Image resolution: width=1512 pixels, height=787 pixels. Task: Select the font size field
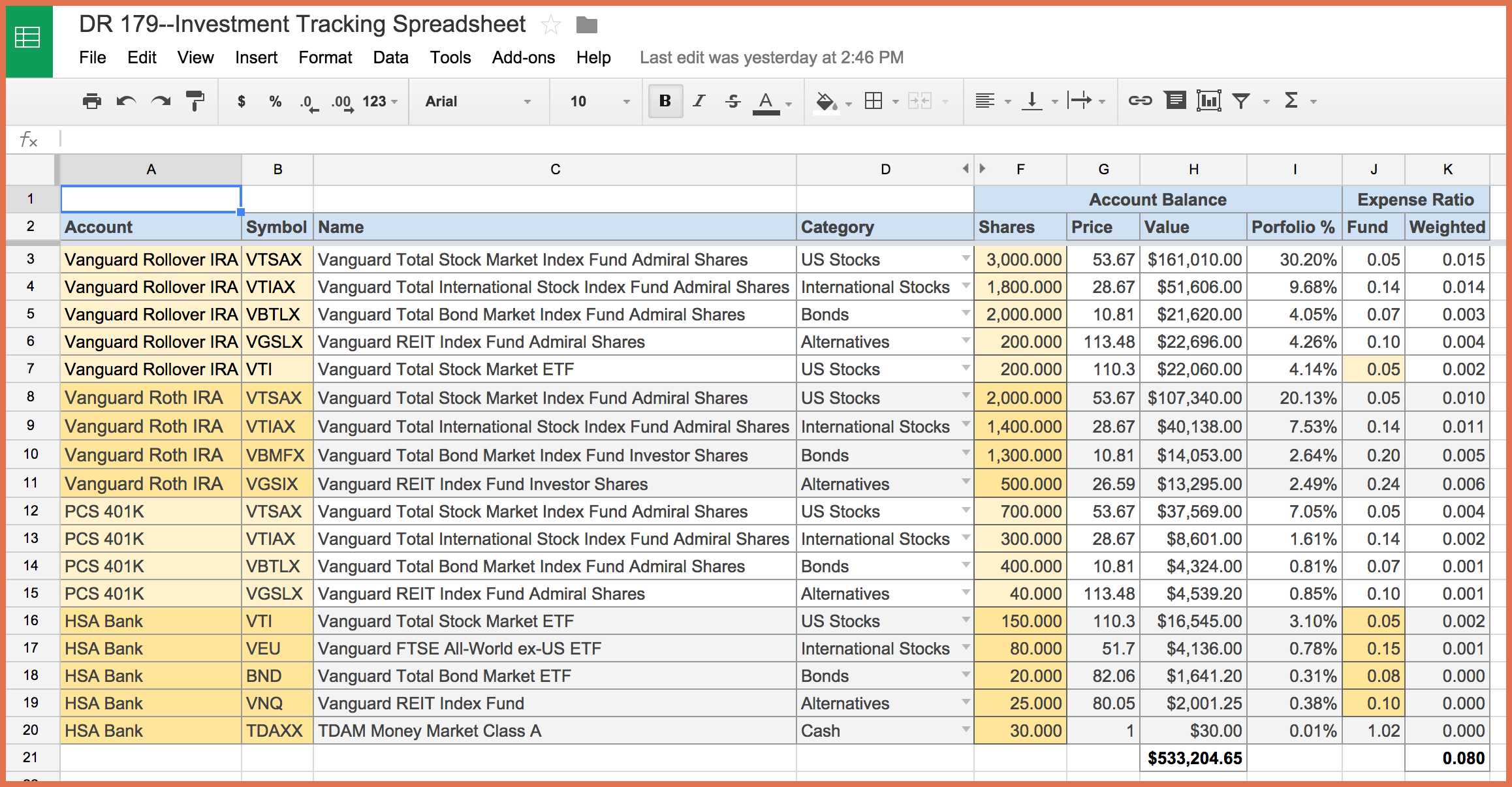tap(581, 100)
